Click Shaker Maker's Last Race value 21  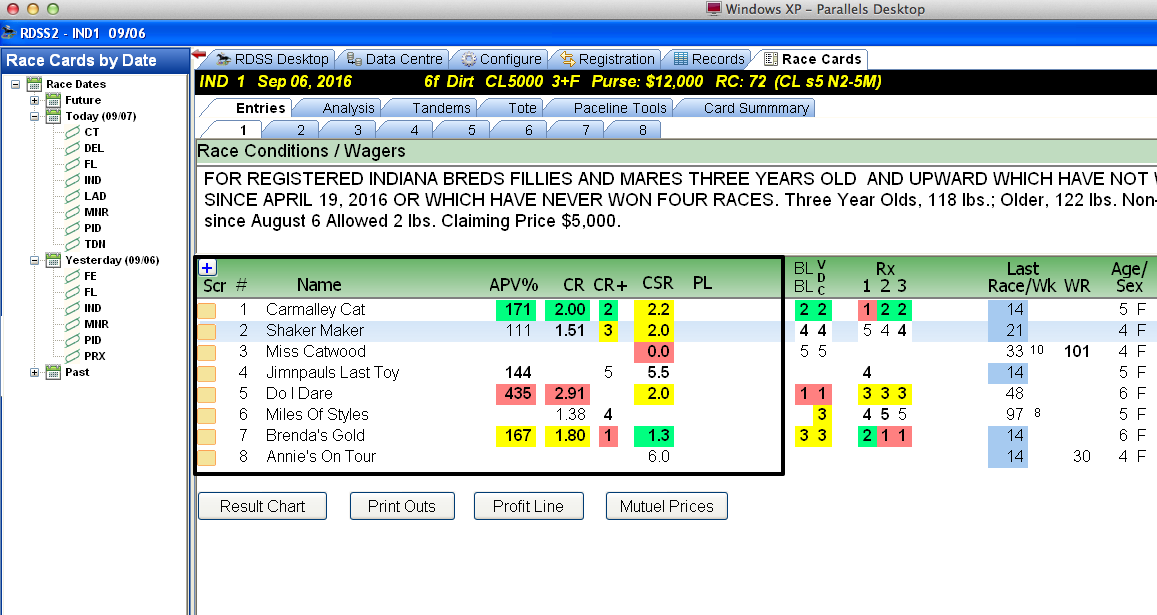click(1007, 330)
